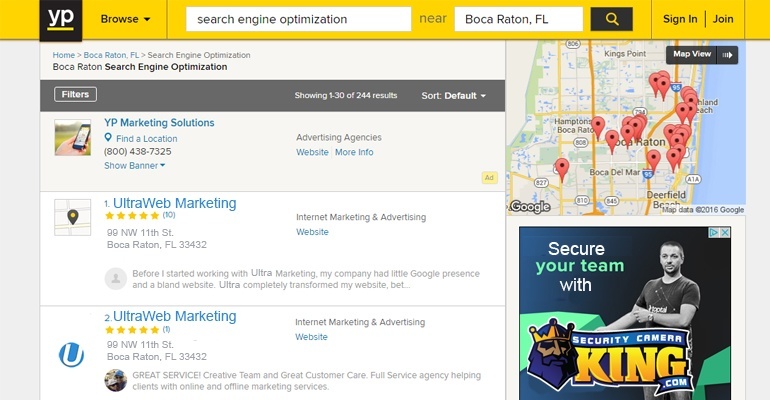Image resolution: width=770 pixels, height=400 pixels.
Task: Click the yellow magnifier search button
Action: pos(611,19)
